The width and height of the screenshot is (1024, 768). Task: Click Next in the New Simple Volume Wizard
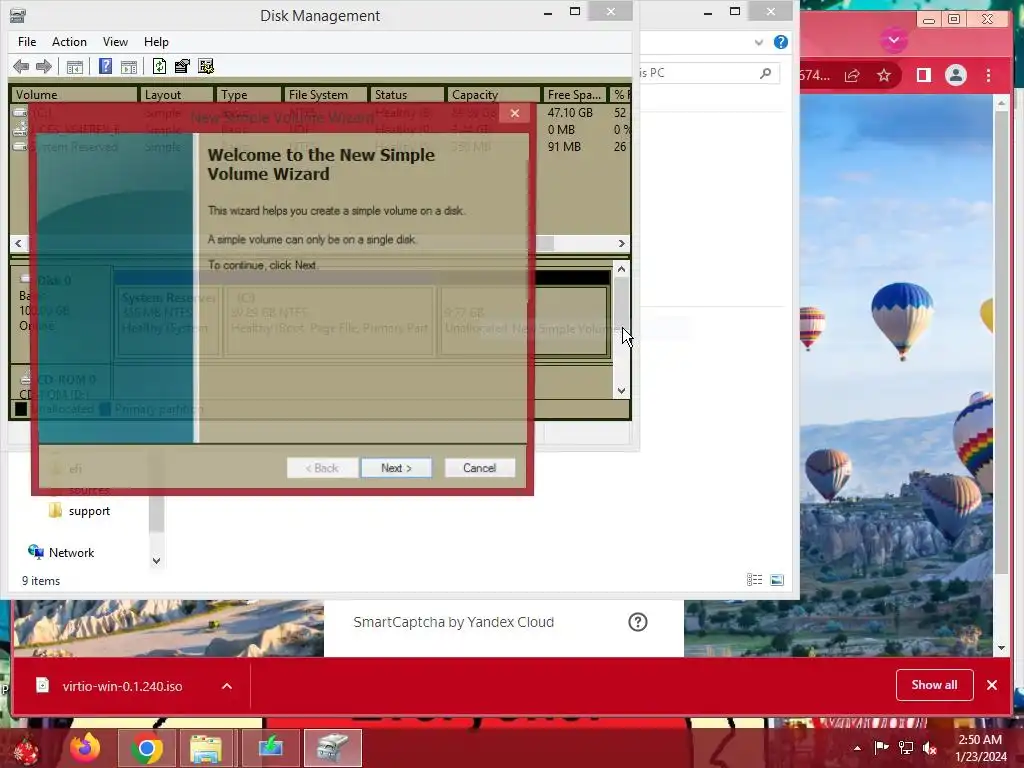pos(396,468)
